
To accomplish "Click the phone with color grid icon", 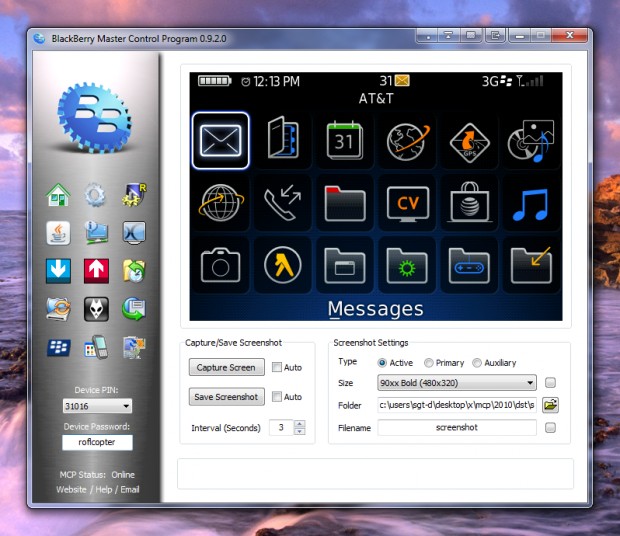I will (96, 347).
